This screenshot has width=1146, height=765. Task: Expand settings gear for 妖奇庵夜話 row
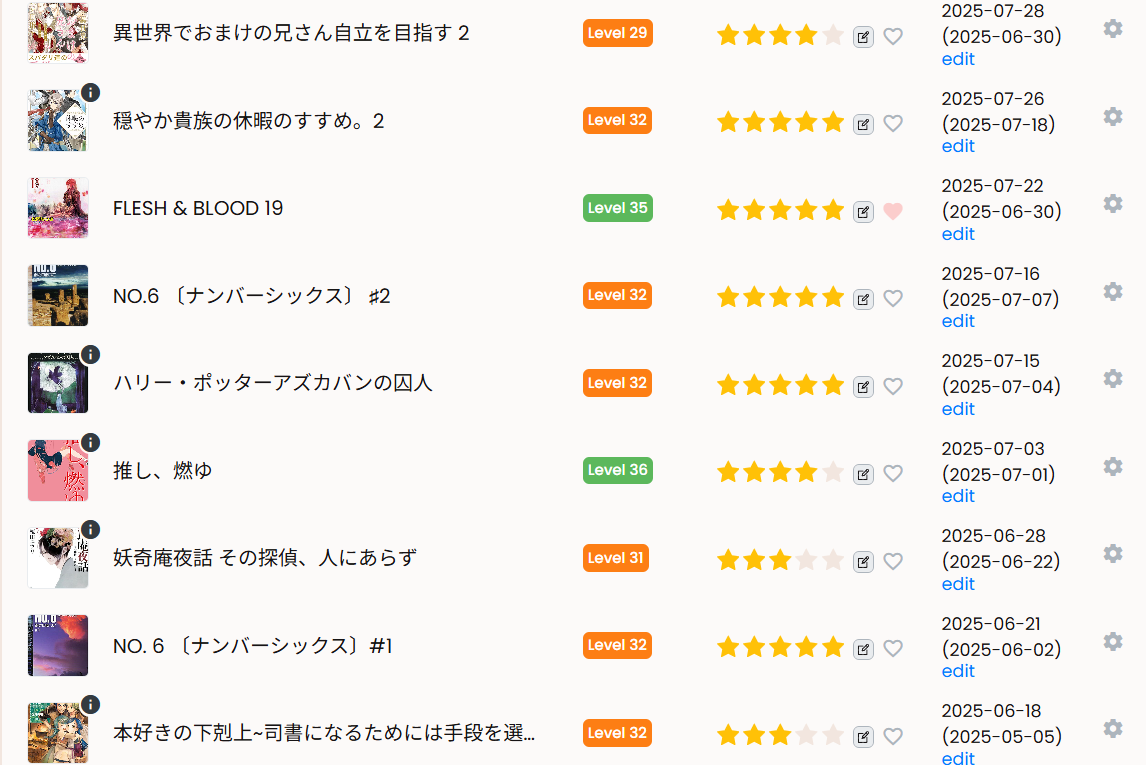(x=1112, y=554)
